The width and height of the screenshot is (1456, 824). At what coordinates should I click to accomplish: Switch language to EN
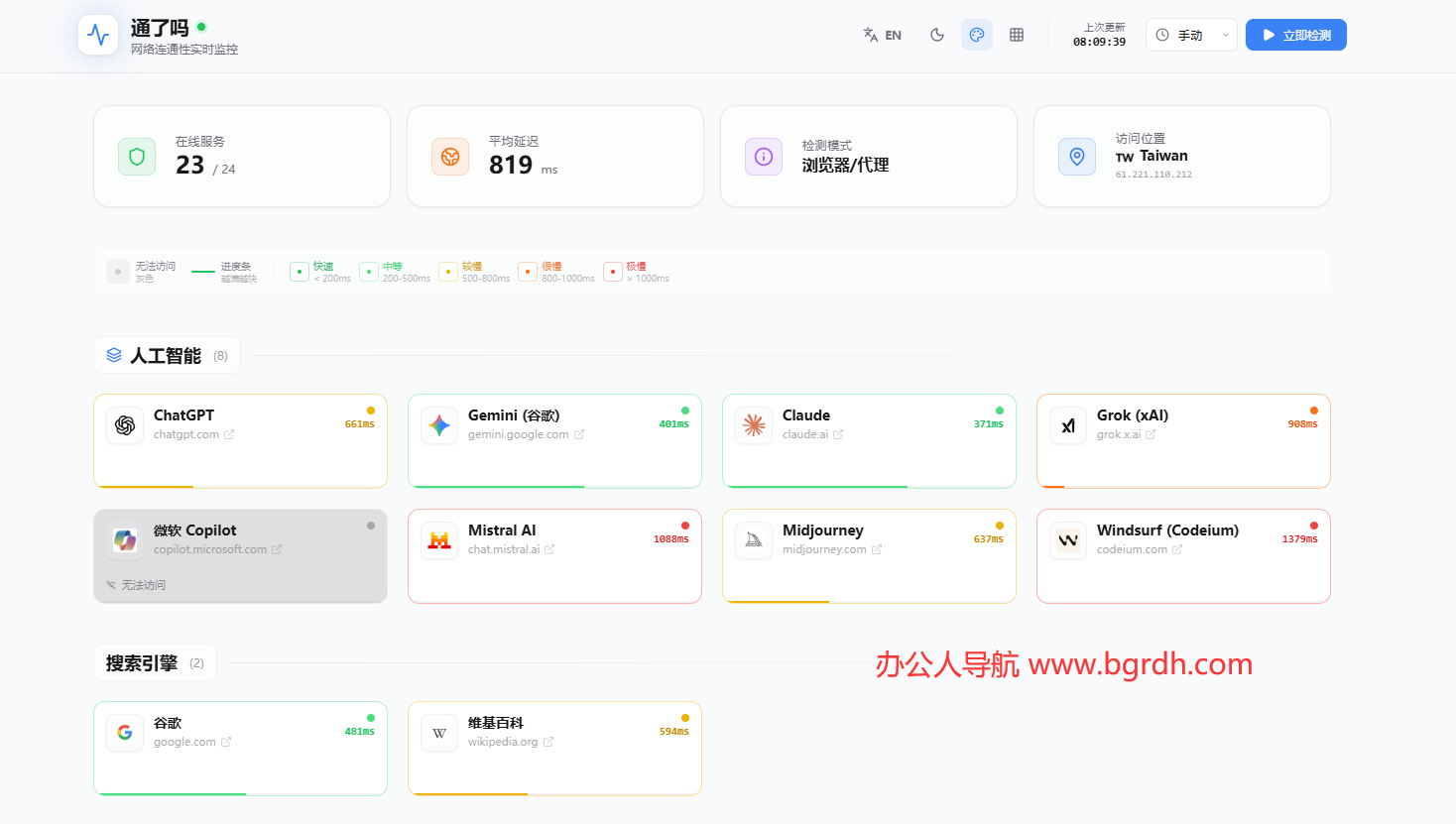882,35
